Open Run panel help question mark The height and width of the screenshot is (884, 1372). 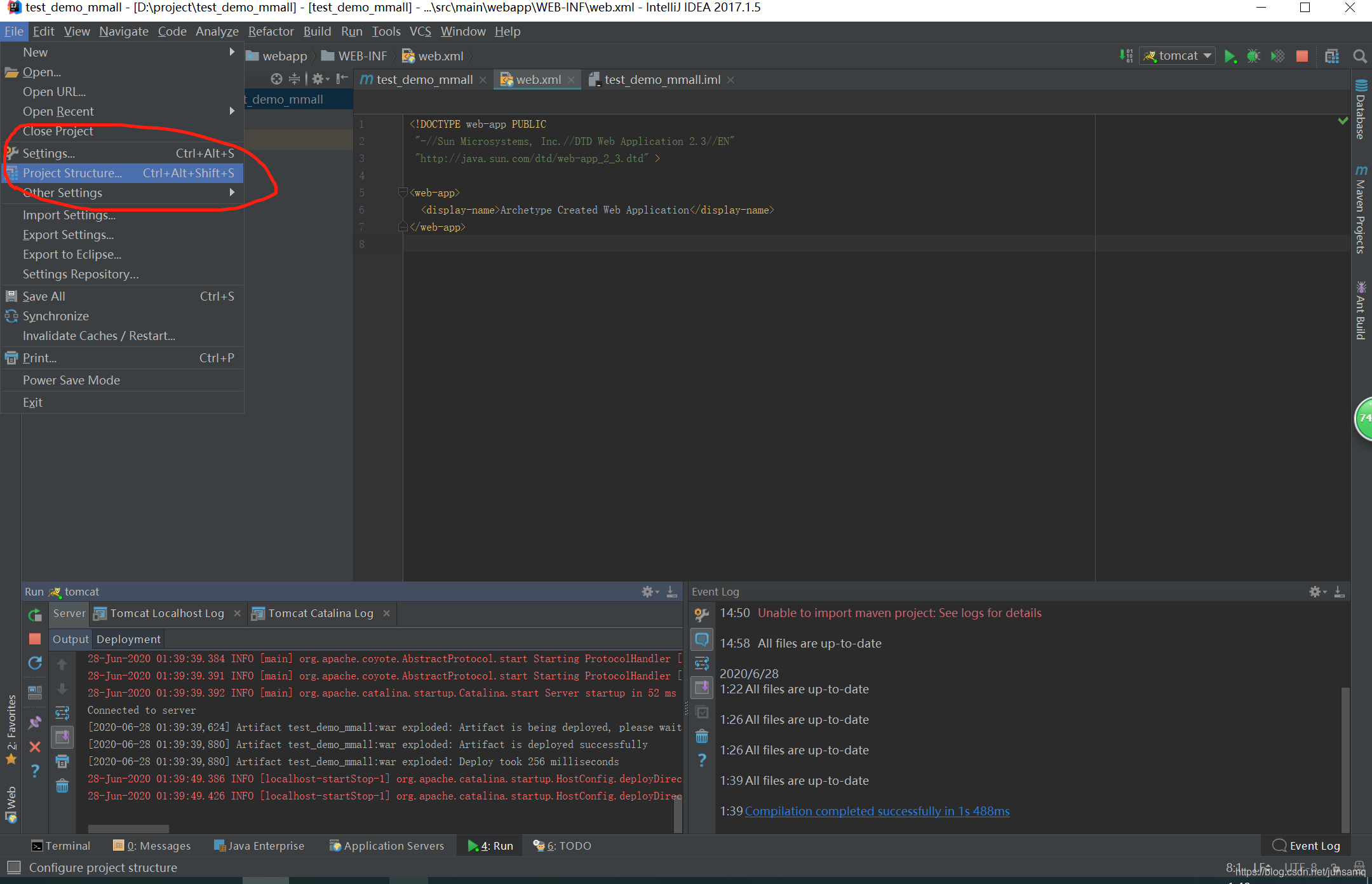point(35,771)
